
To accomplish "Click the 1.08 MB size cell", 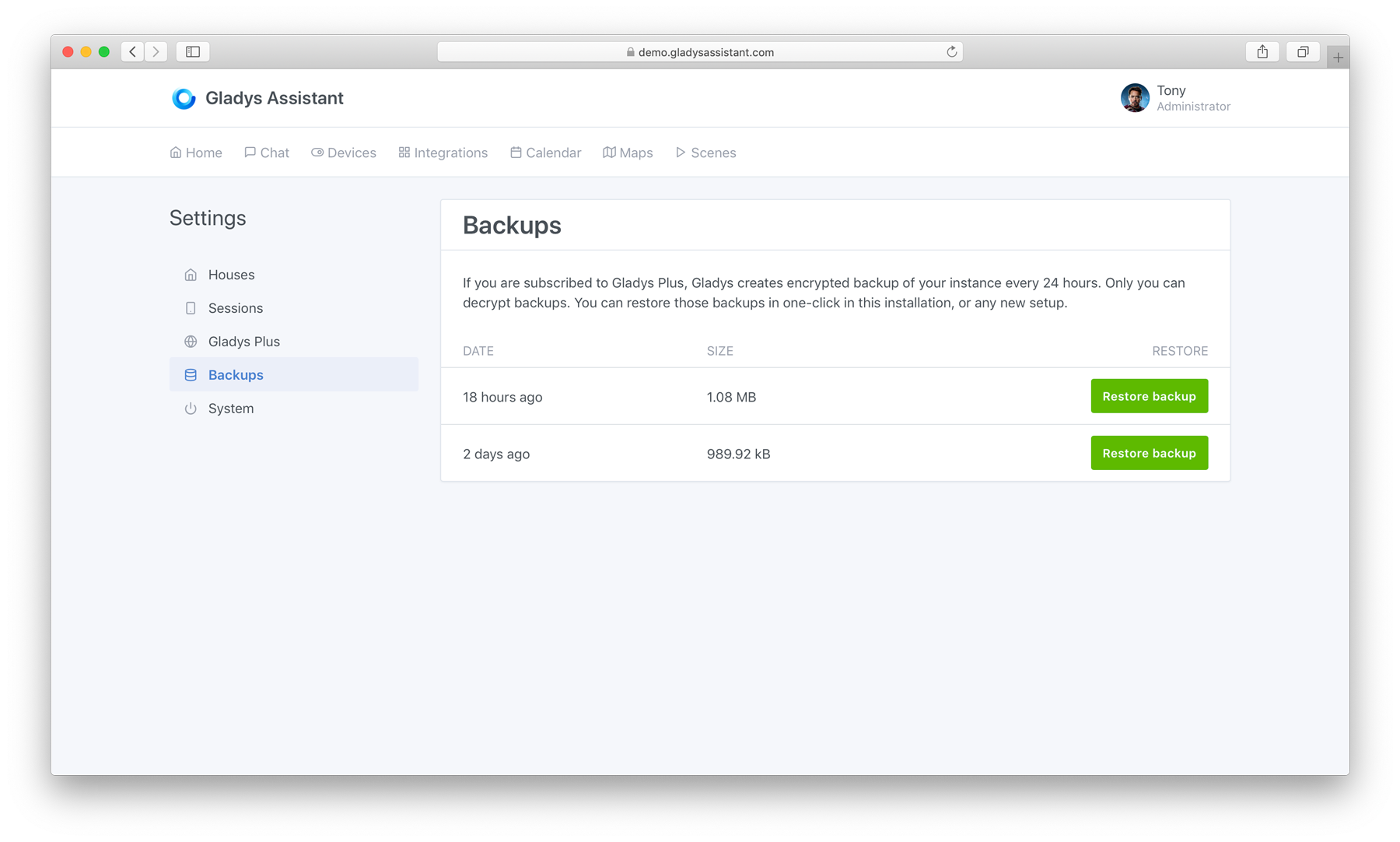I will 731,397.
